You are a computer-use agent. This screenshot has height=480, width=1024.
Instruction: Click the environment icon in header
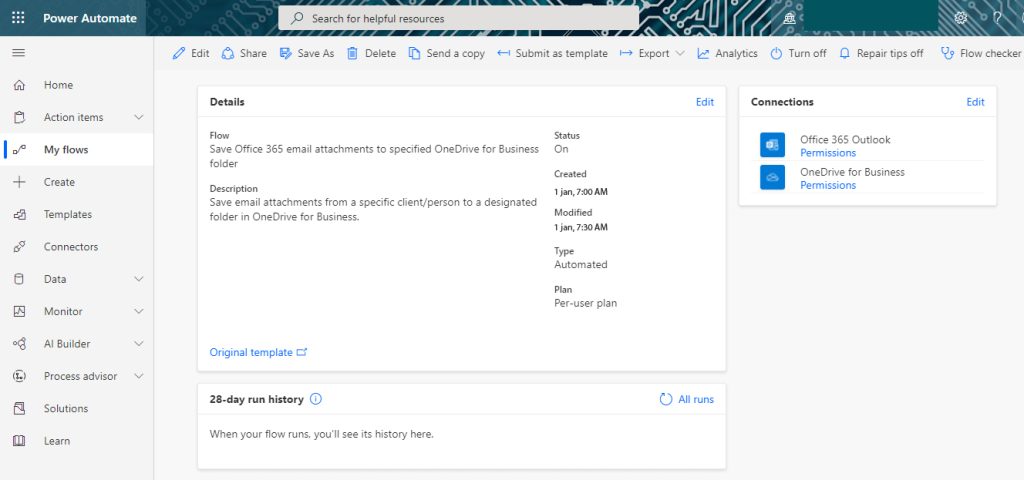pyautogui.click(x=790, y=18)
